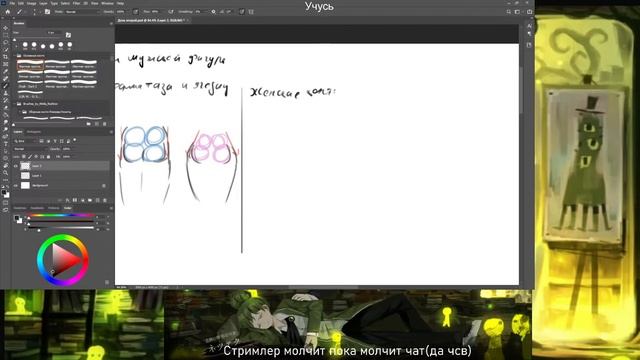The height and width of the screenshot is (360, 640).
Task: Open brush symmetry options icon
Action: pyautogui.click(x=251, y=12)
